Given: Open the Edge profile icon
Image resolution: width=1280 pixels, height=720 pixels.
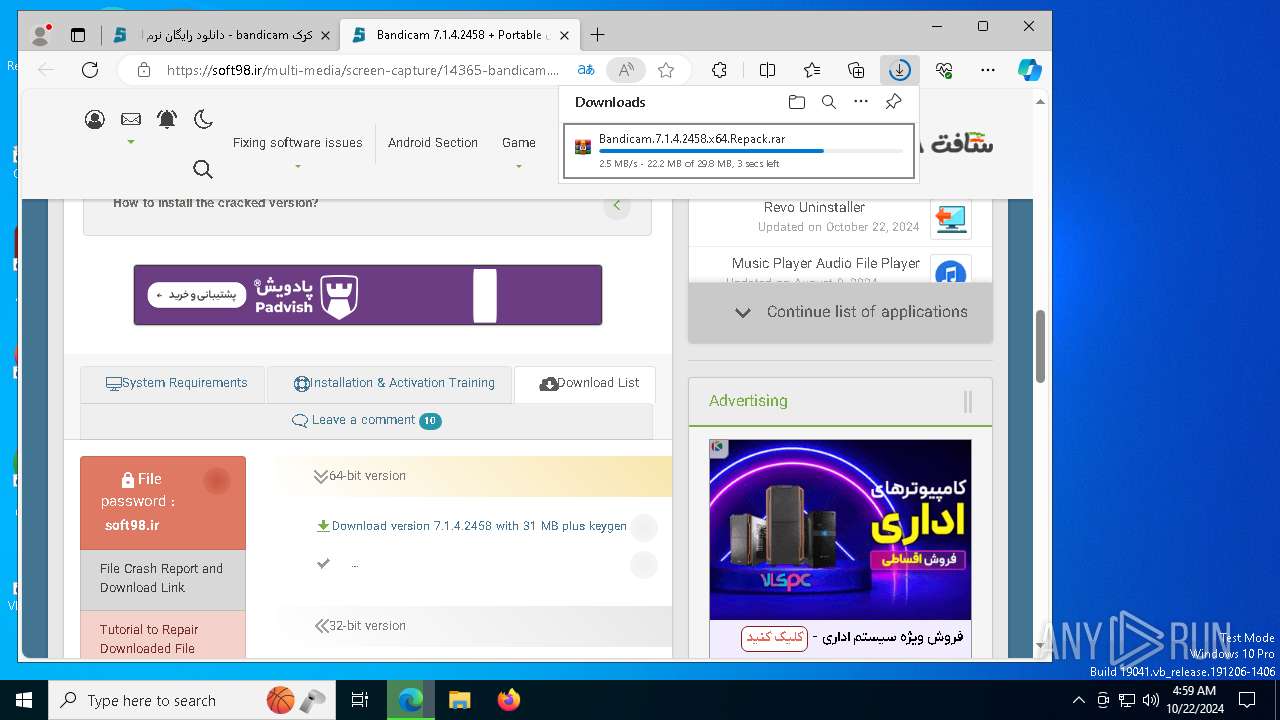Looking at the screenshot, I should tap(41, 35).
